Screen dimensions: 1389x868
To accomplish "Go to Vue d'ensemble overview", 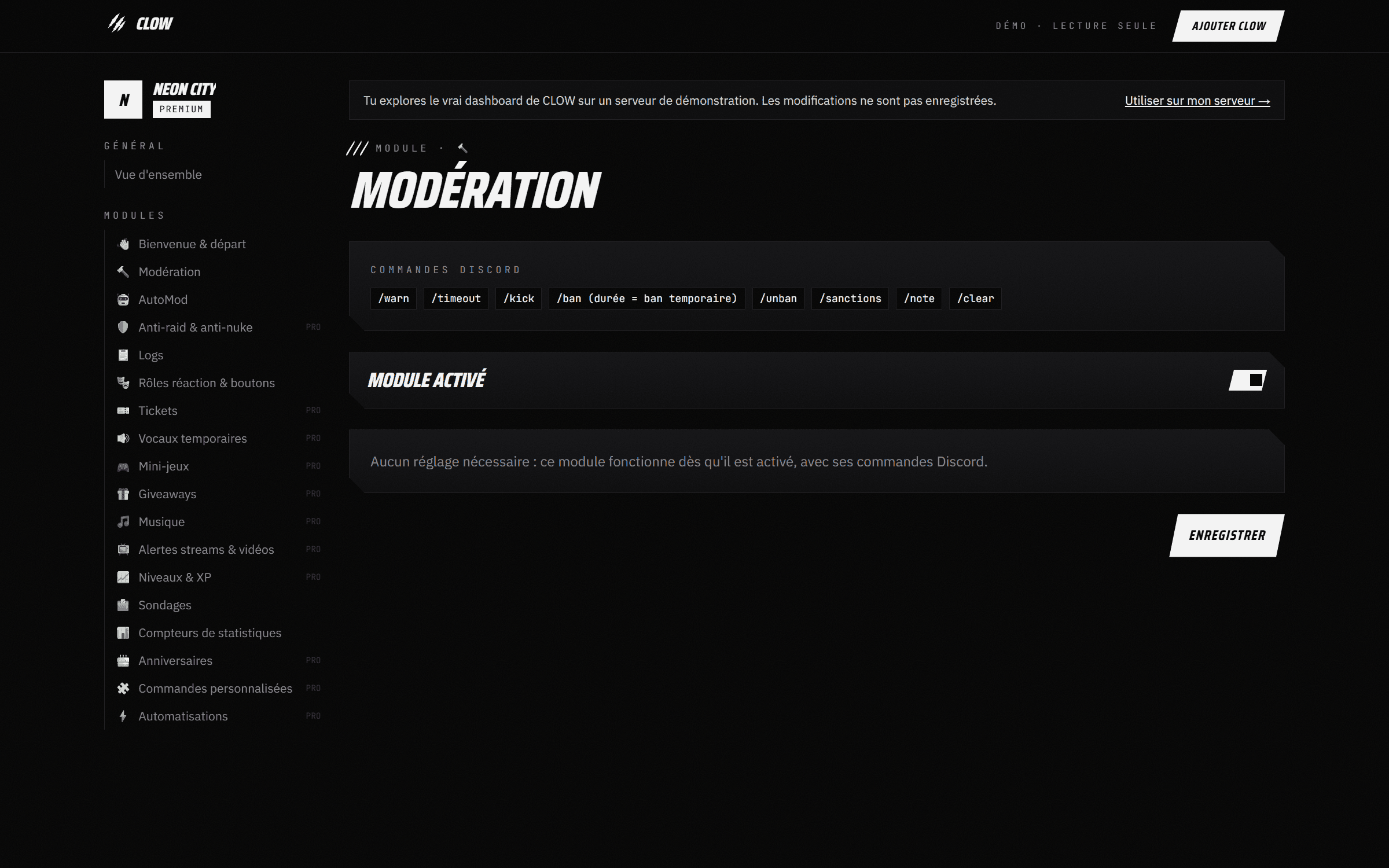I will 158,175.
